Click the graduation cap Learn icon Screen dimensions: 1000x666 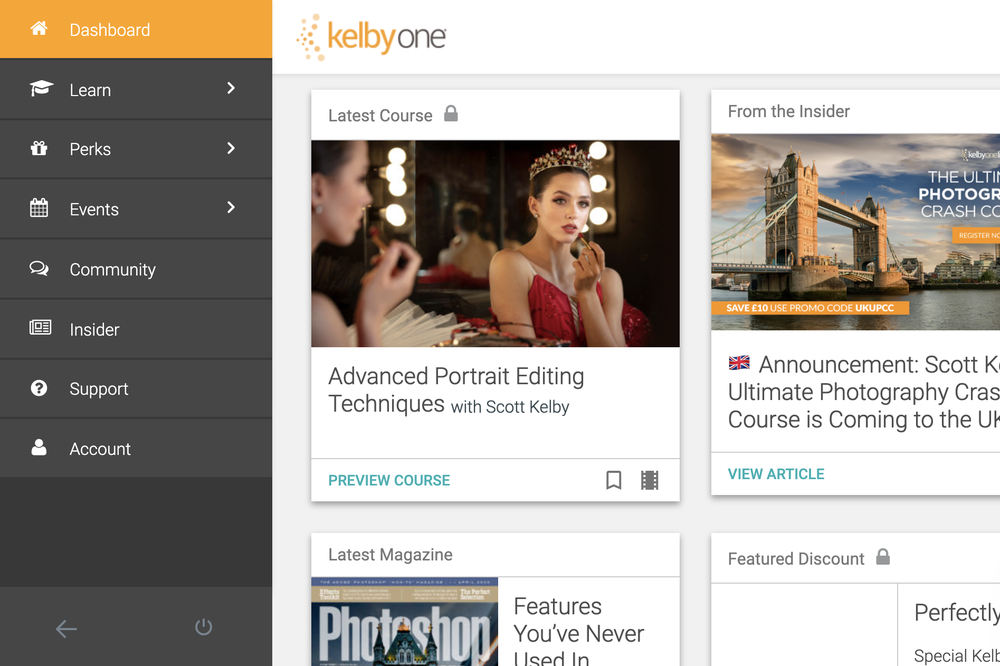coord(40,89)
